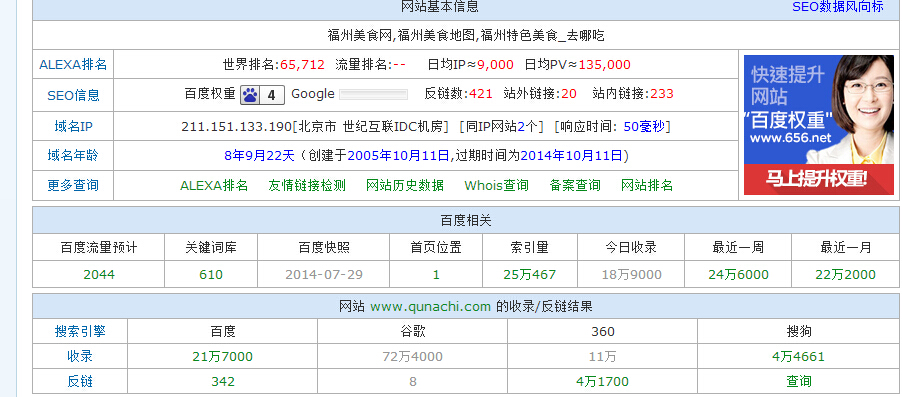The height and width of the screenshot is (397, 902).
Task: Click the 百度流量预计 column header
Action: (x=99, y=247)
